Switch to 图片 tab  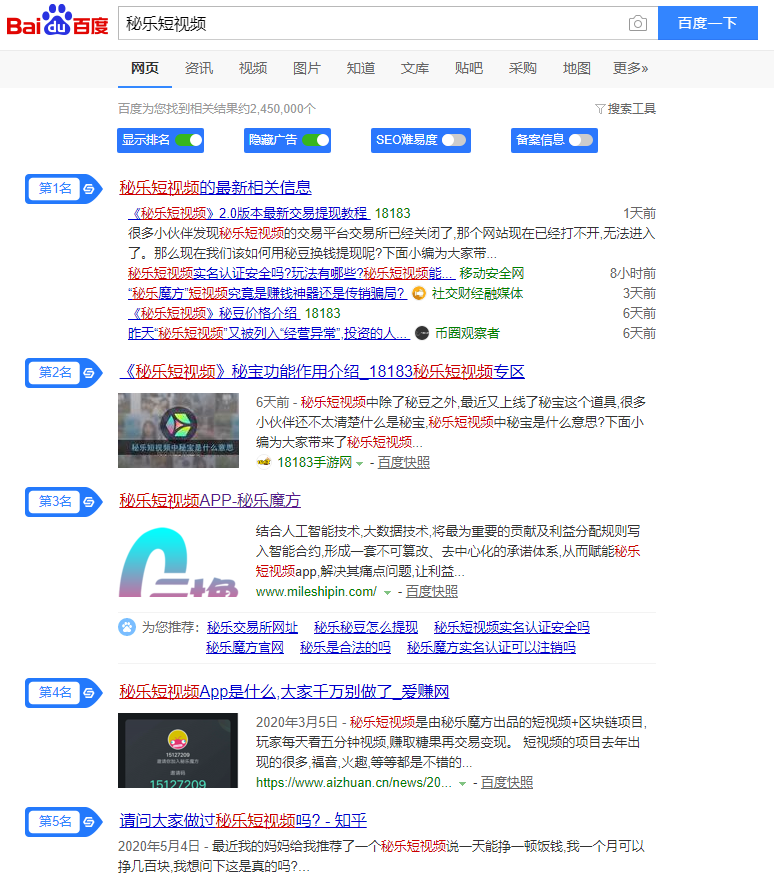click(x=307, y=69)
